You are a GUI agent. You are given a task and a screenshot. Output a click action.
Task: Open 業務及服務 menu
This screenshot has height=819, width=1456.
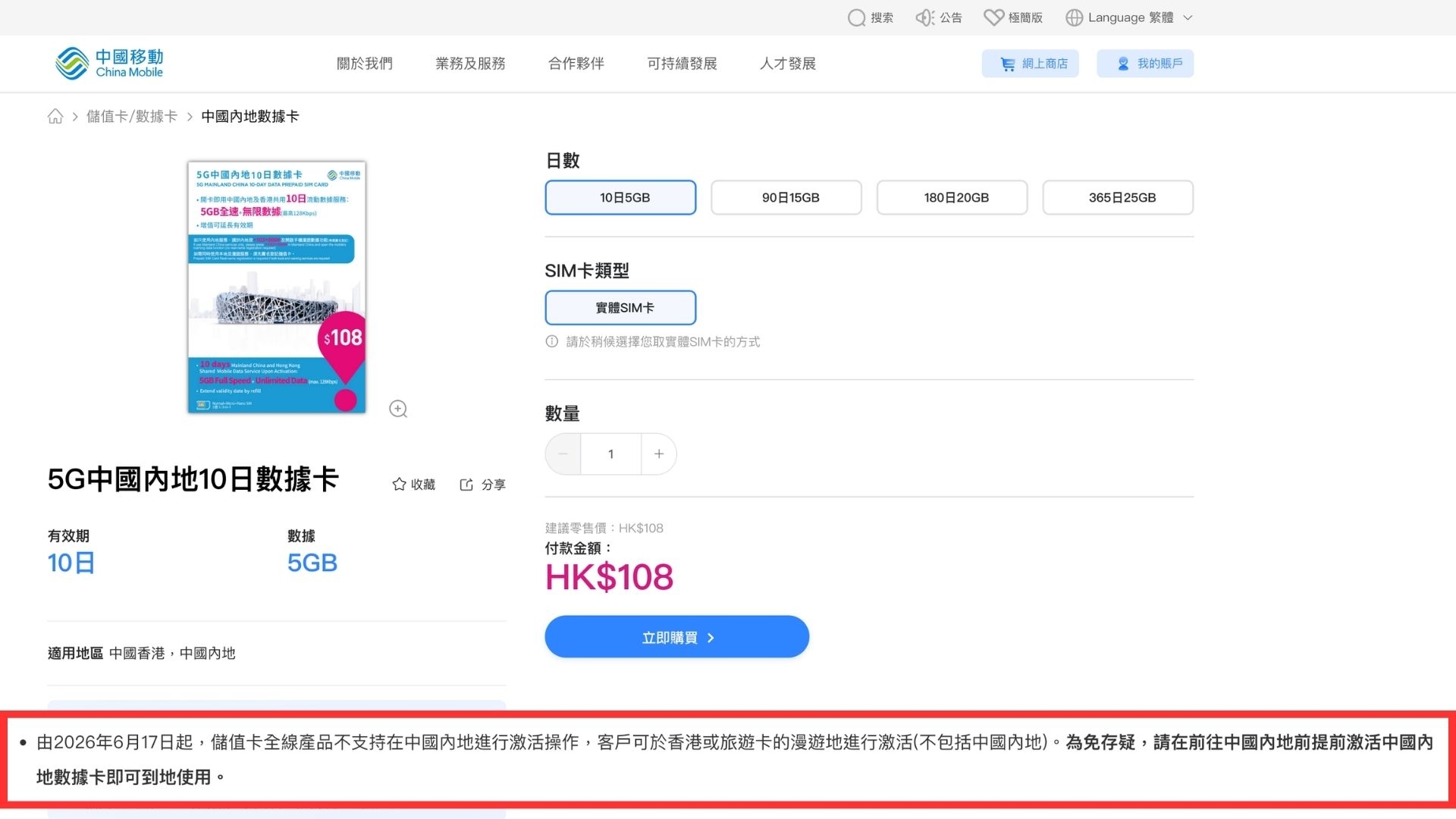[x=470, y=64]
